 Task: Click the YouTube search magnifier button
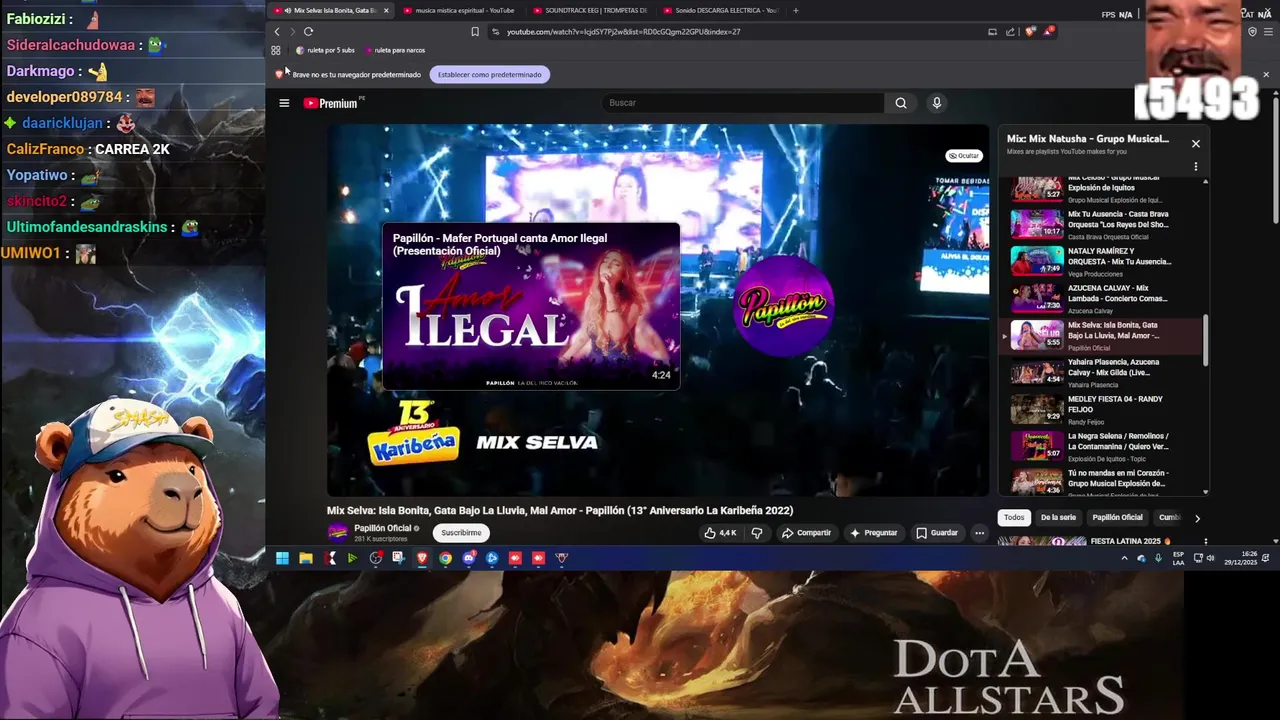point(901,103)
